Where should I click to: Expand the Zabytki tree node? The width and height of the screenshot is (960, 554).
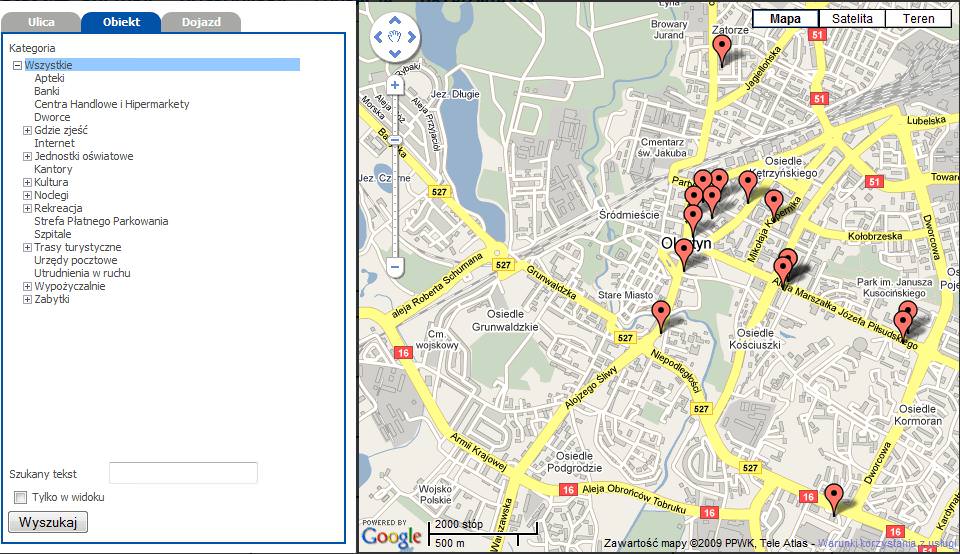28,299
